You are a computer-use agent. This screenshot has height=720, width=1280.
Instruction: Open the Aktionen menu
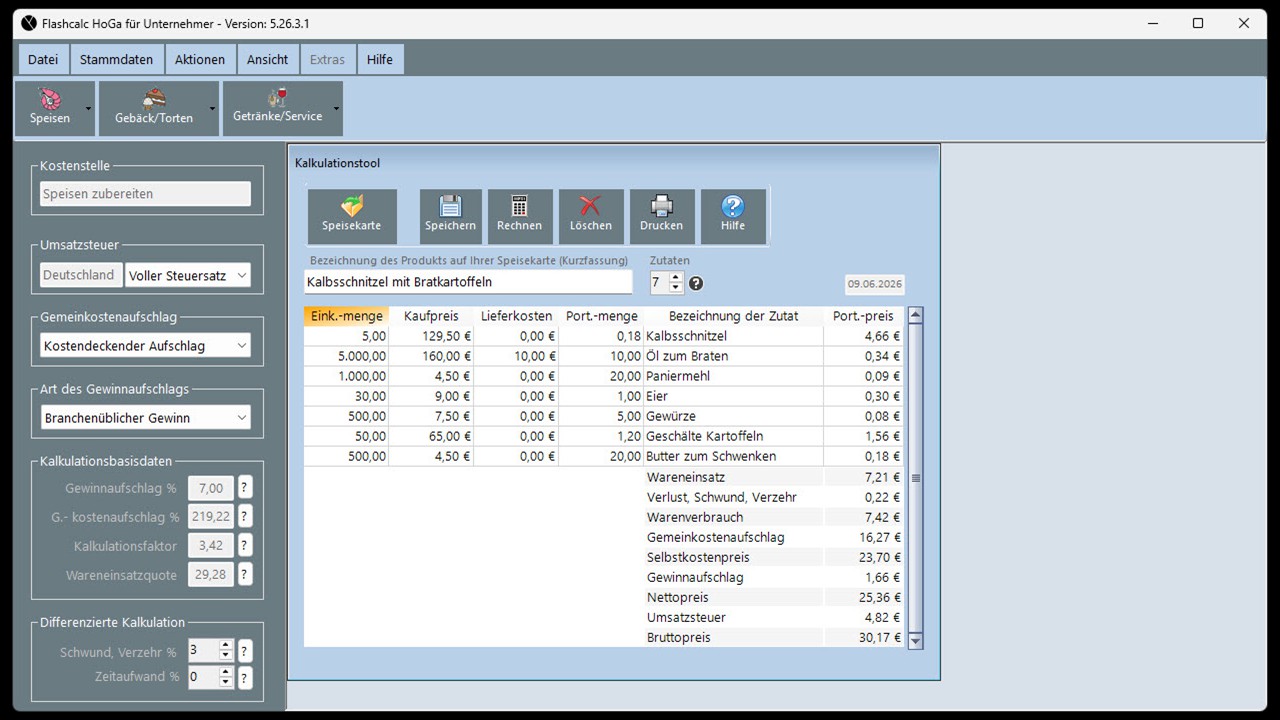pos(200,59)
